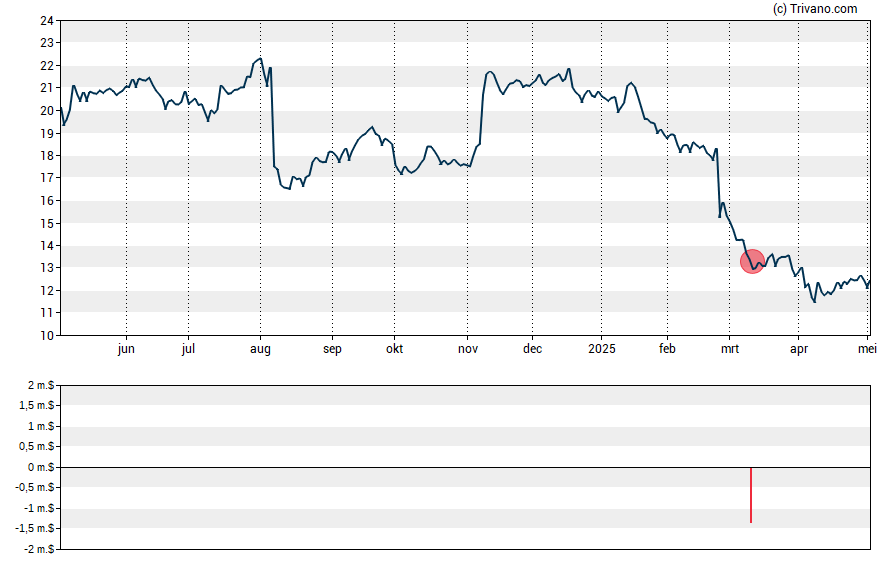Click the 'feb' month label

(x=667, y=349)
